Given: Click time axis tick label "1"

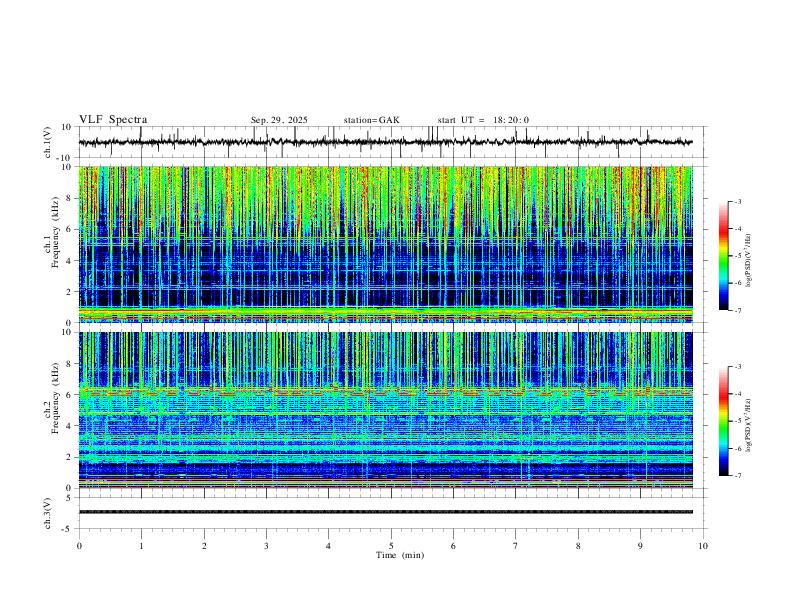Looking at the screenshot, I should 141,546.
